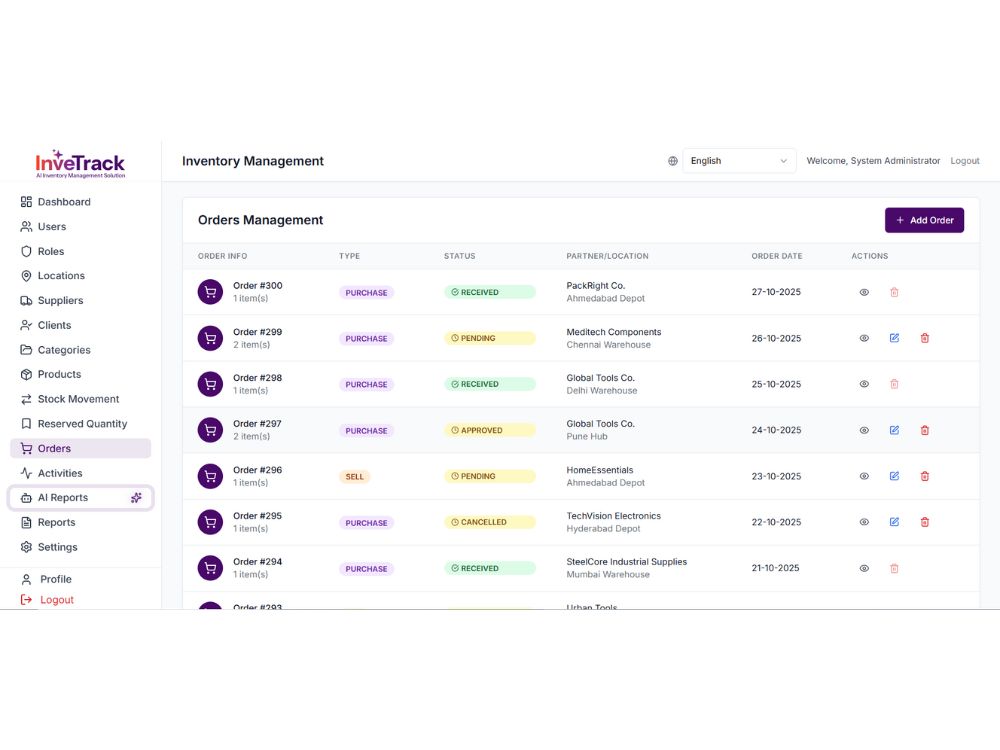Click the AI Reports sparkle icon
Image resolution: width=1000 pixels, height=750 pixels.
136,498
